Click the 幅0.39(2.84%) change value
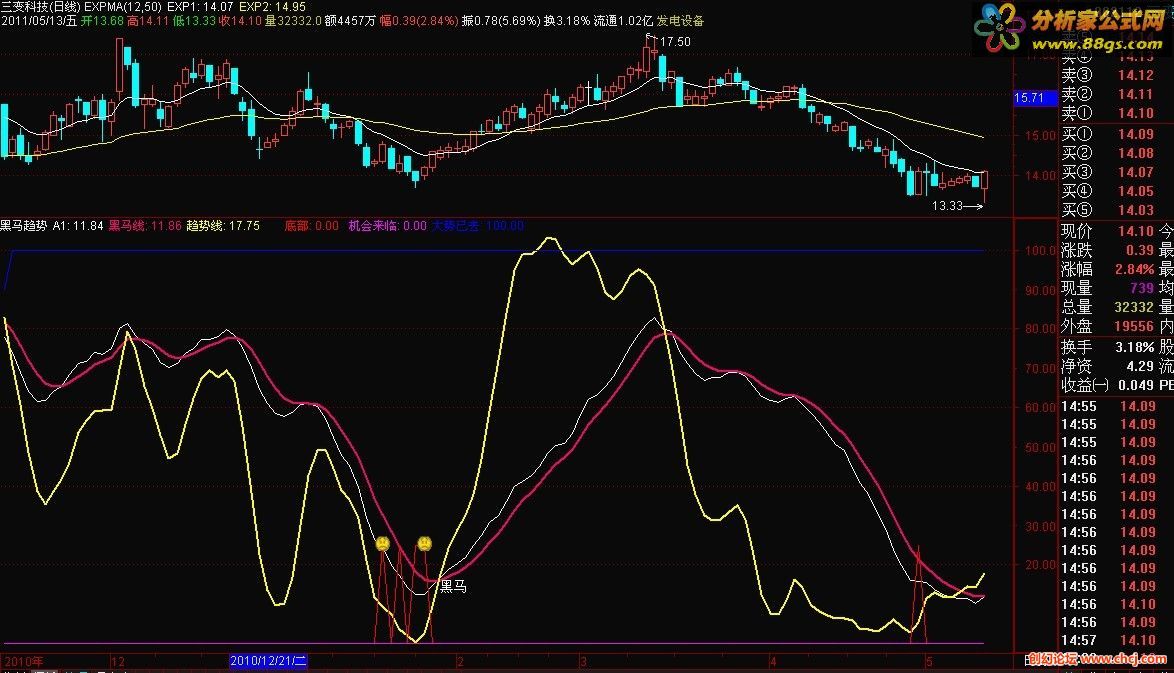 tap(419, 21)
